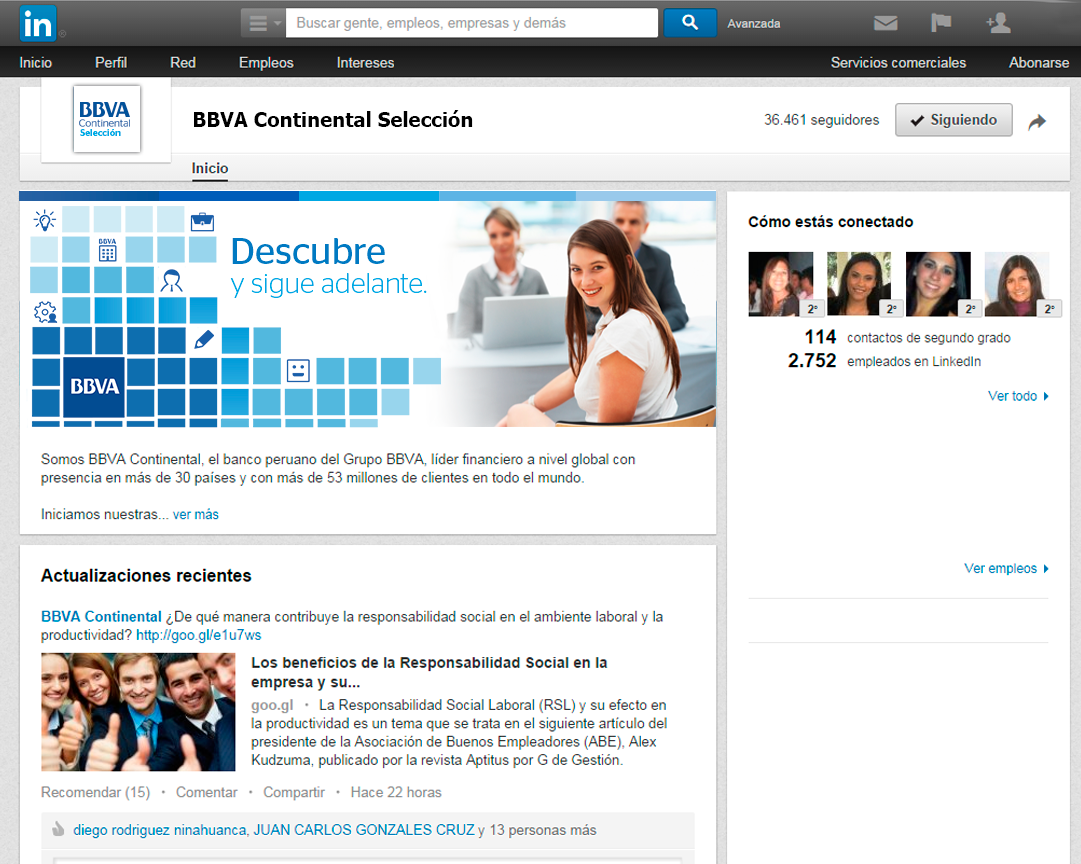Click Comentar on the update
Screen dimensions: 1081x864
206,792
